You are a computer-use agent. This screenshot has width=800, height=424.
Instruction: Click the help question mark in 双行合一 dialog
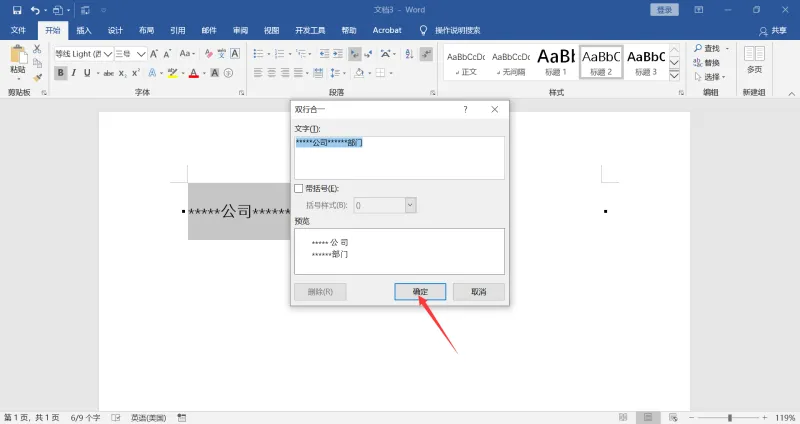pos(465,110)
